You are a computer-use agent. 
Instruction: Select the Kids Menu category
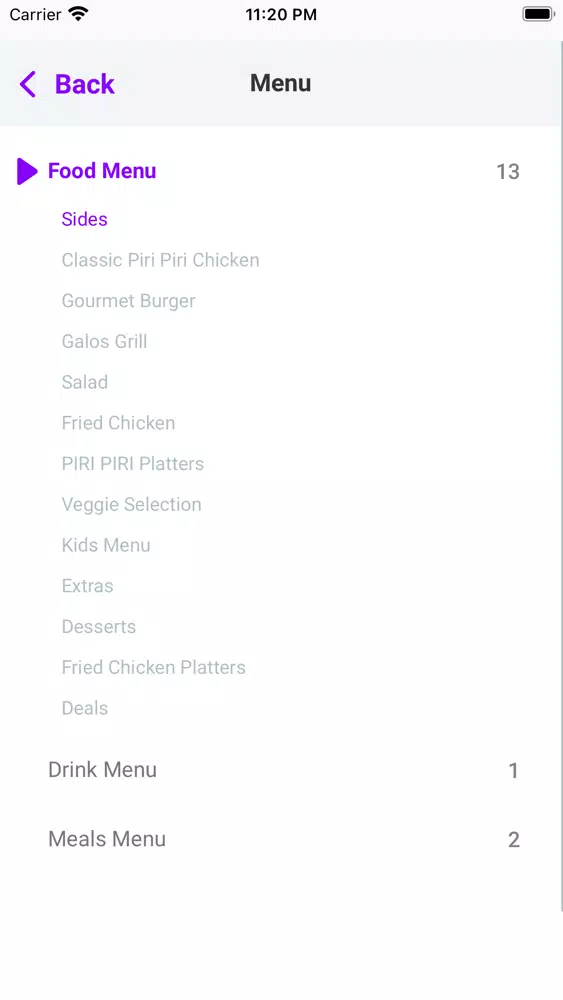tap(106, 545)
